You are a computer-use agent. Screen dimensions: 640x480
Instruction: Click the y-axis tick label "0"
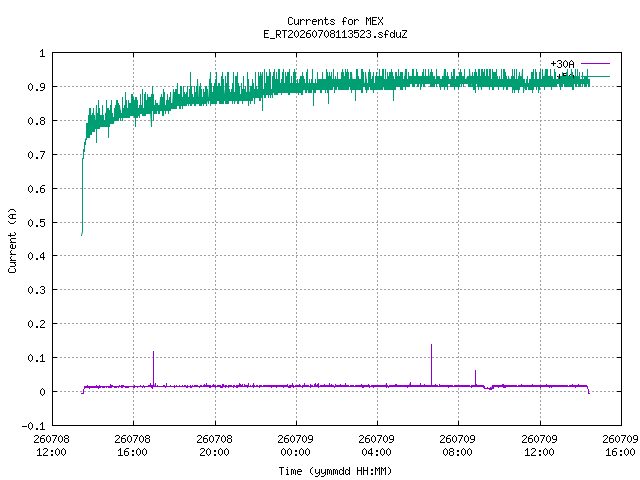(42, 392)
